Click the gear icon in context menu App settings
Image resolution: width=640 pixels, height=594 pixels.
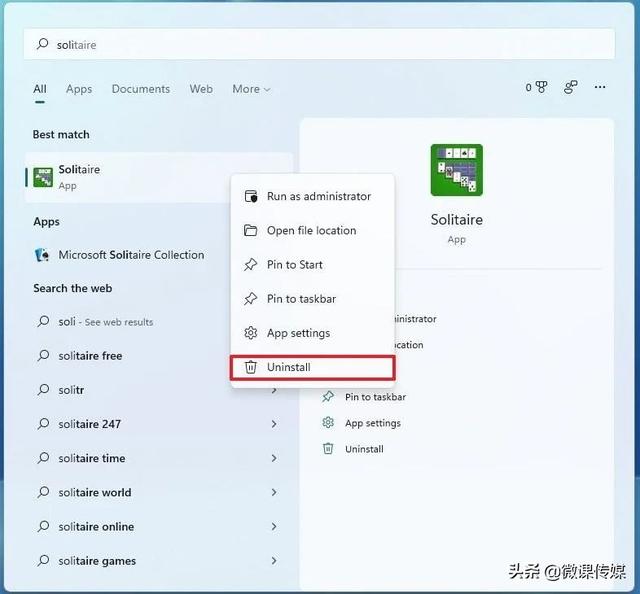click(250, 333)
